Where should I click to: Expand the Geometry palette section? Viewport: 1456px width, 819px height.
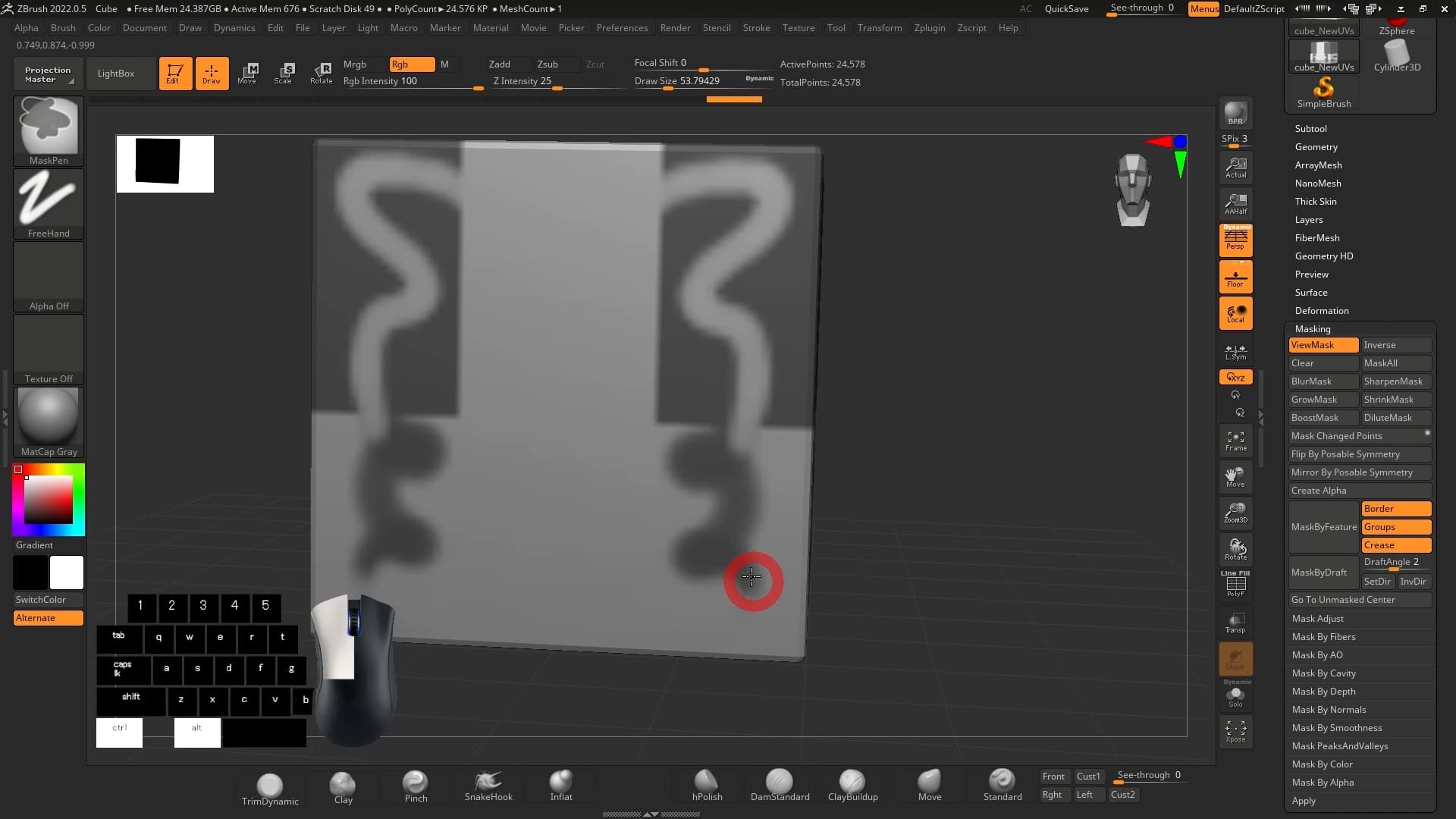click(x=1316, y=147)
